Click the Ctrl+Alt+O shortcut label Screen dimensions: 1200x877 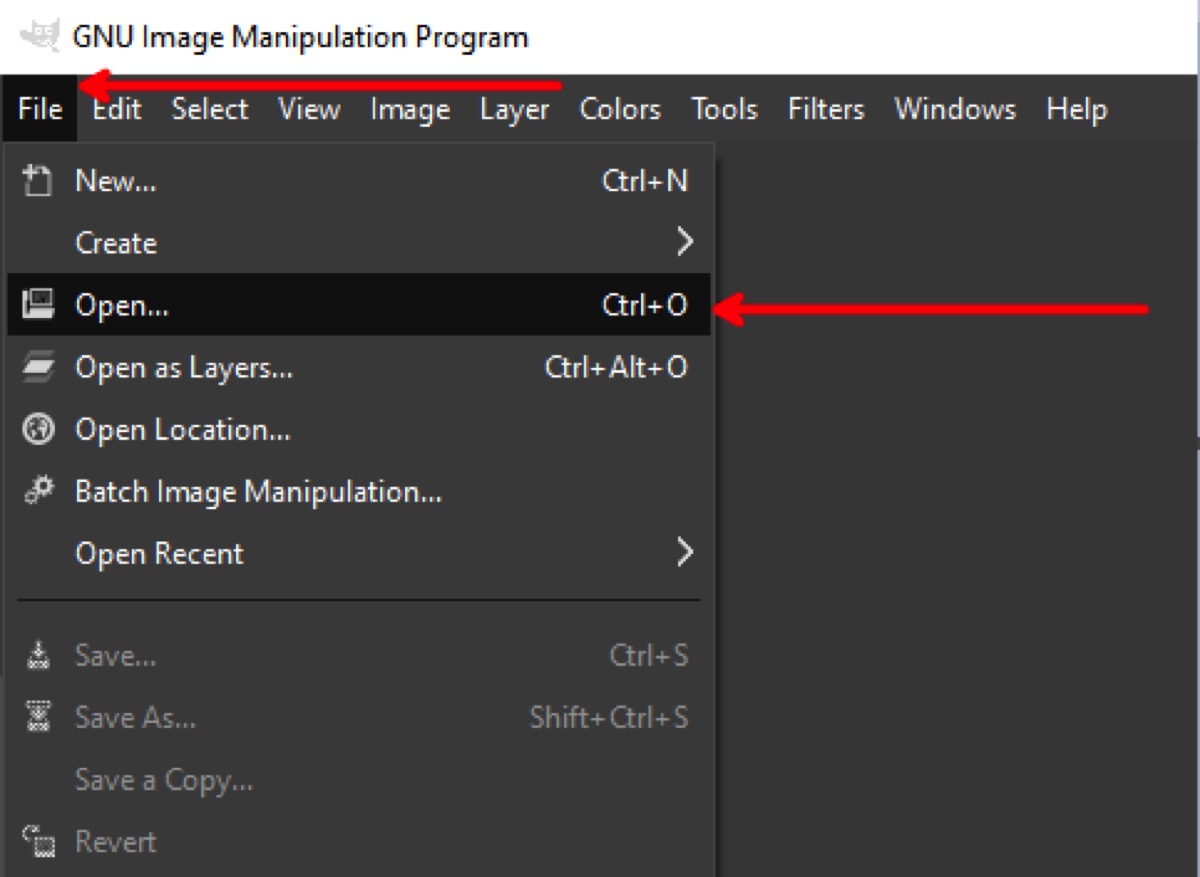click(616, 367)
